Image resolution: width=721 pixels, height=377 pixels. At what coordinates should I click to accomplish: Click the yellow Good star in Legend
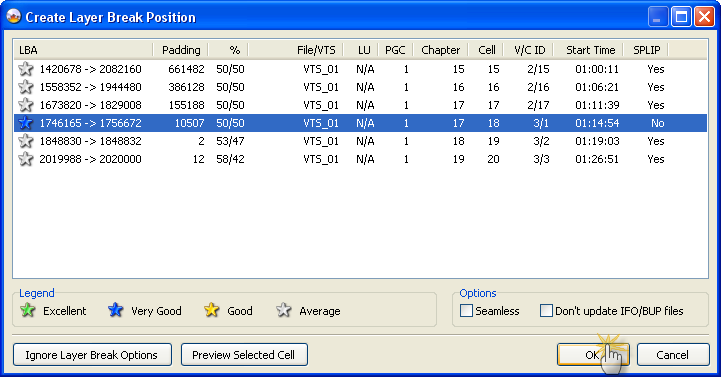pos(211,310)
